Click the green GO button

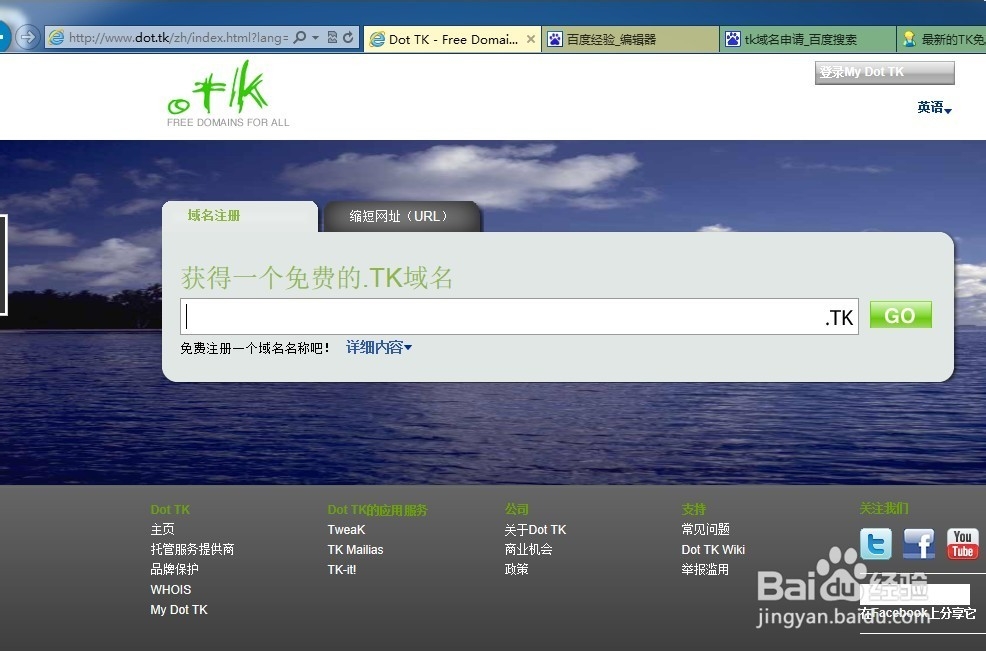[x=900, y=314]
